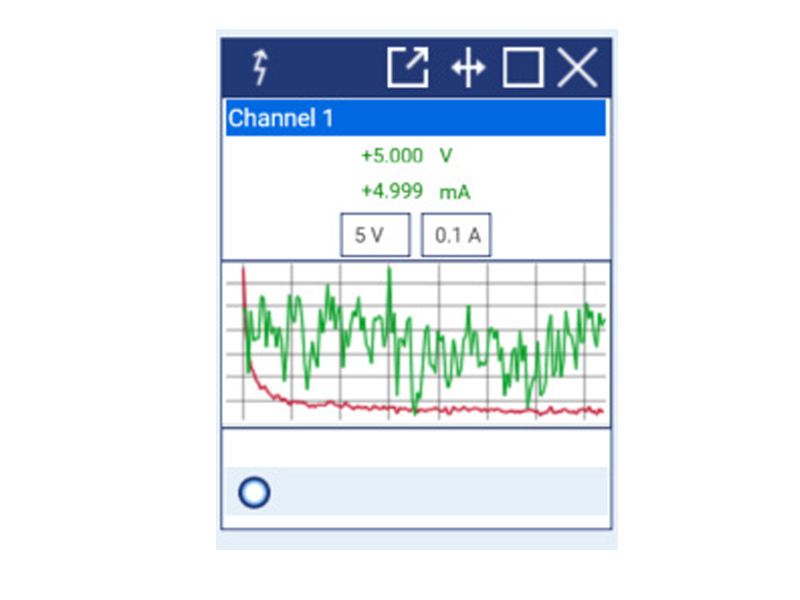The width and height of the screenshot is (800, 600).
Task: Click the V unit label
Action: click(x=445, y=156)
